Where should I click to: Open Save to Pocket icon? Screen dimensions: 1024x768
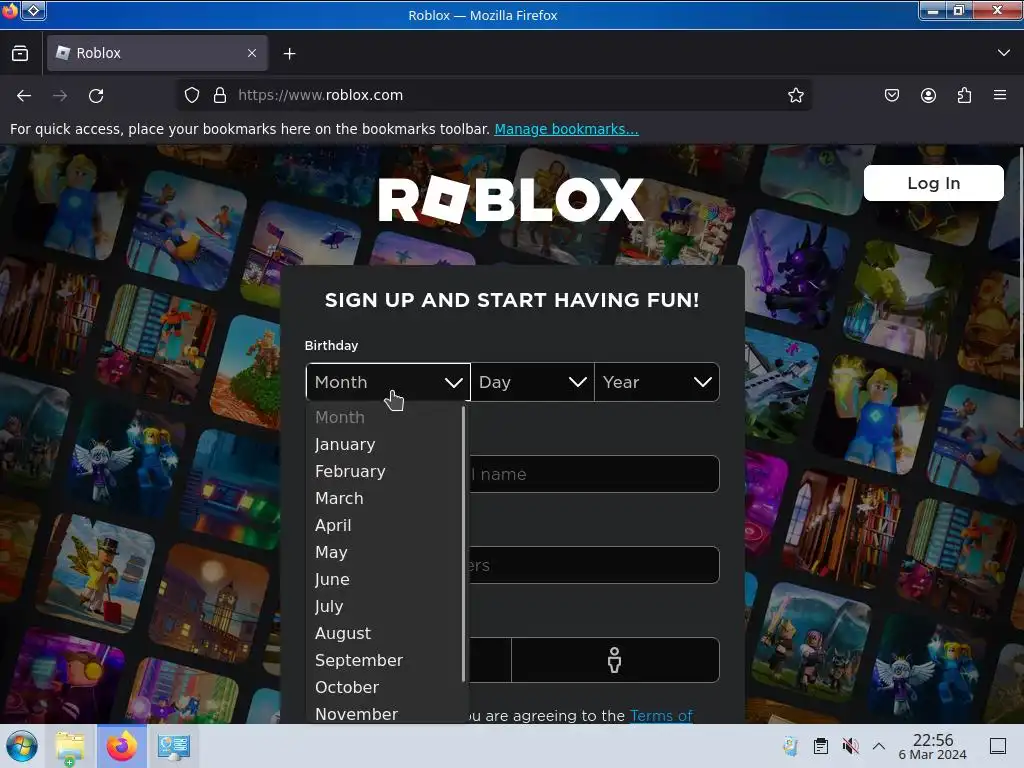point(891,95)
